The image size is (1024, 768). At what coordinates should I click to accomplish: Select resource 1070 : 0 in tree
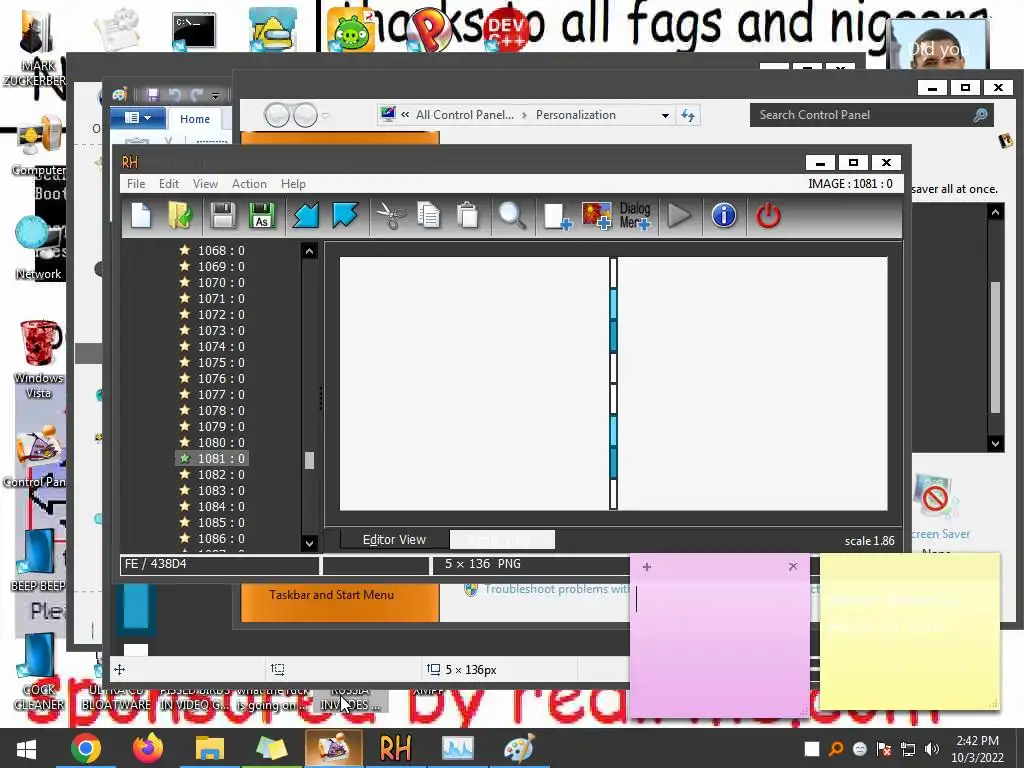(x=221, y=282)
